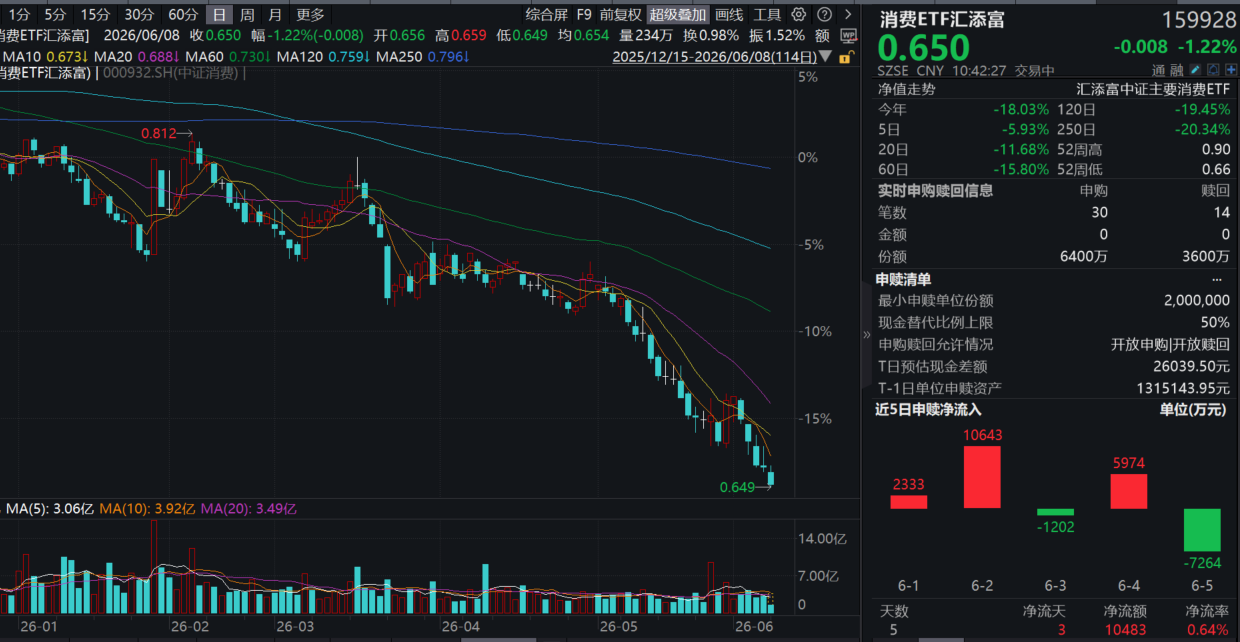Open the help question mark icon

click(823, 15)
